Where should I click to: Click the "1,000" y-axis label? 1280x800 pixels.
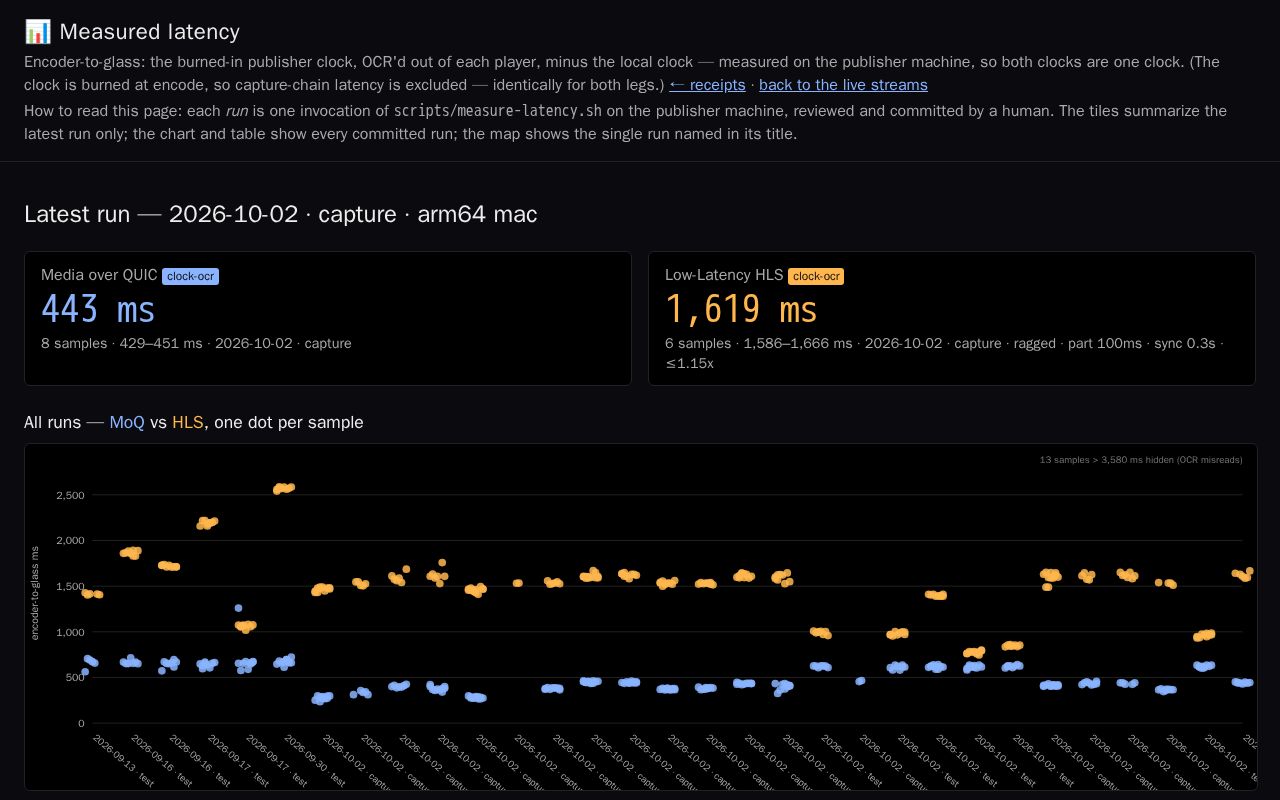(x=71, y=632)
